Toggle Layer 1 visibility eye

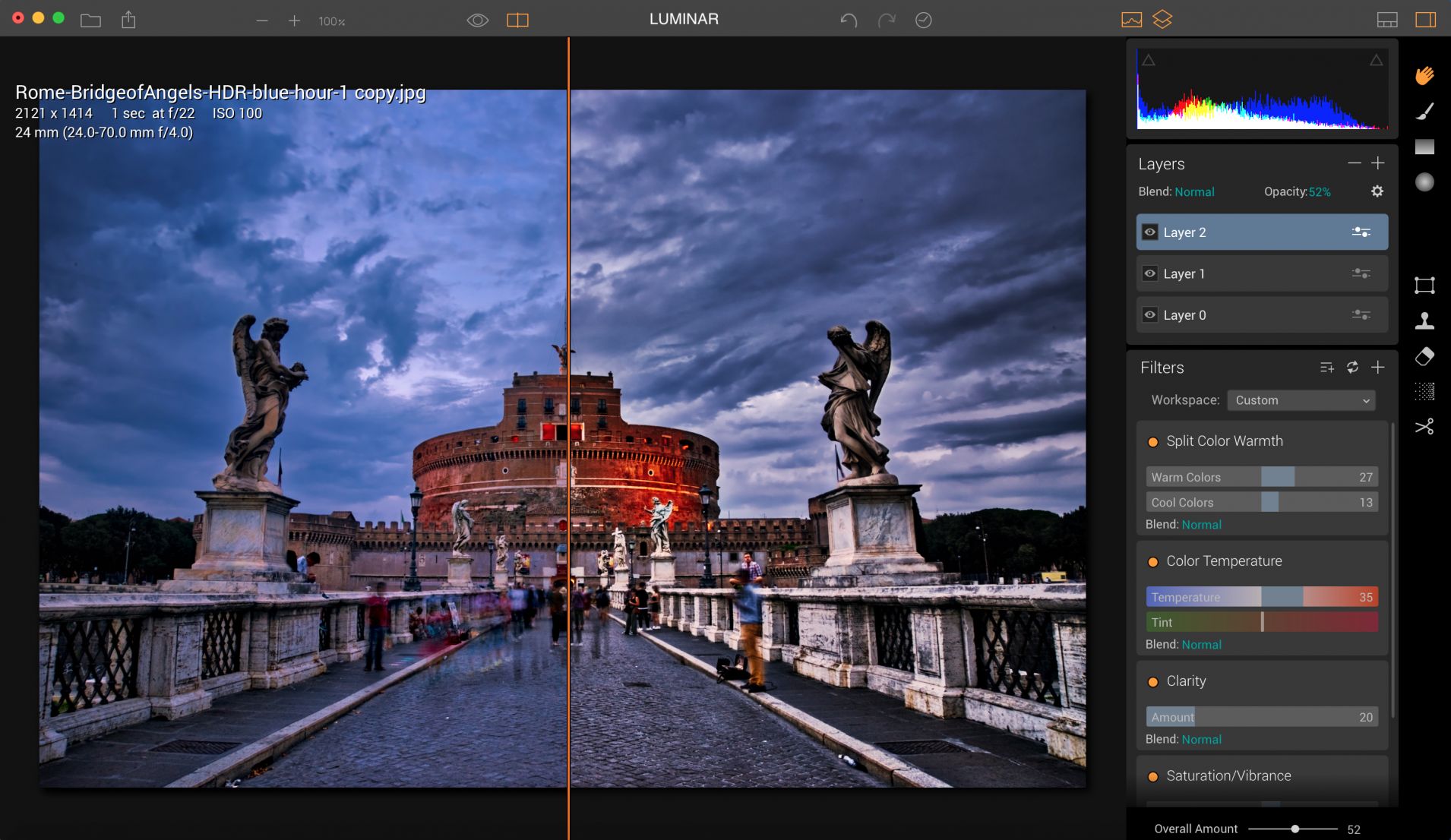tap(1150, 273)
